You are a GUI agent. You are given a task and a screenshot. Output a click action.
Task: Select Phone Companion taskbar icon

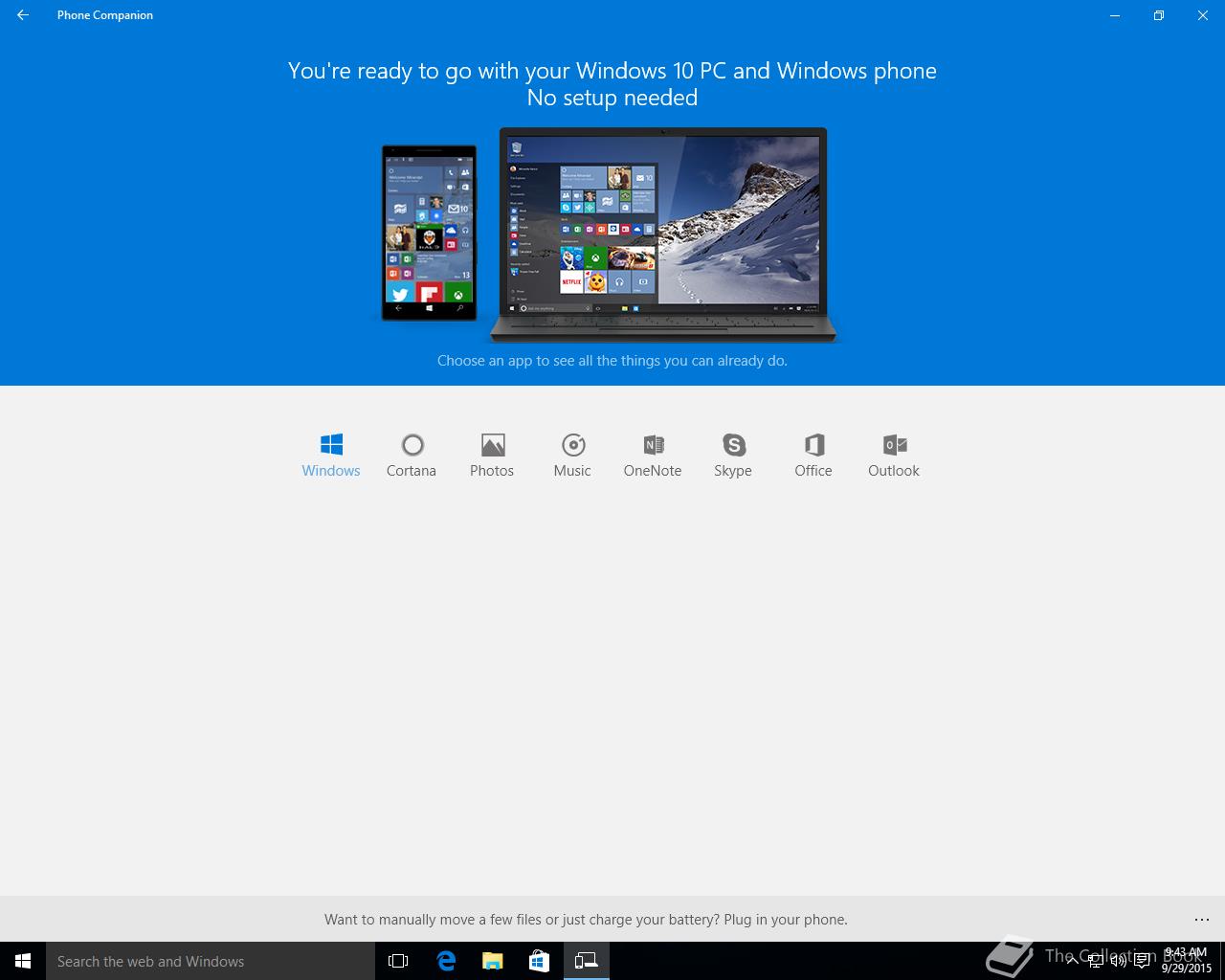click(586, 961)
